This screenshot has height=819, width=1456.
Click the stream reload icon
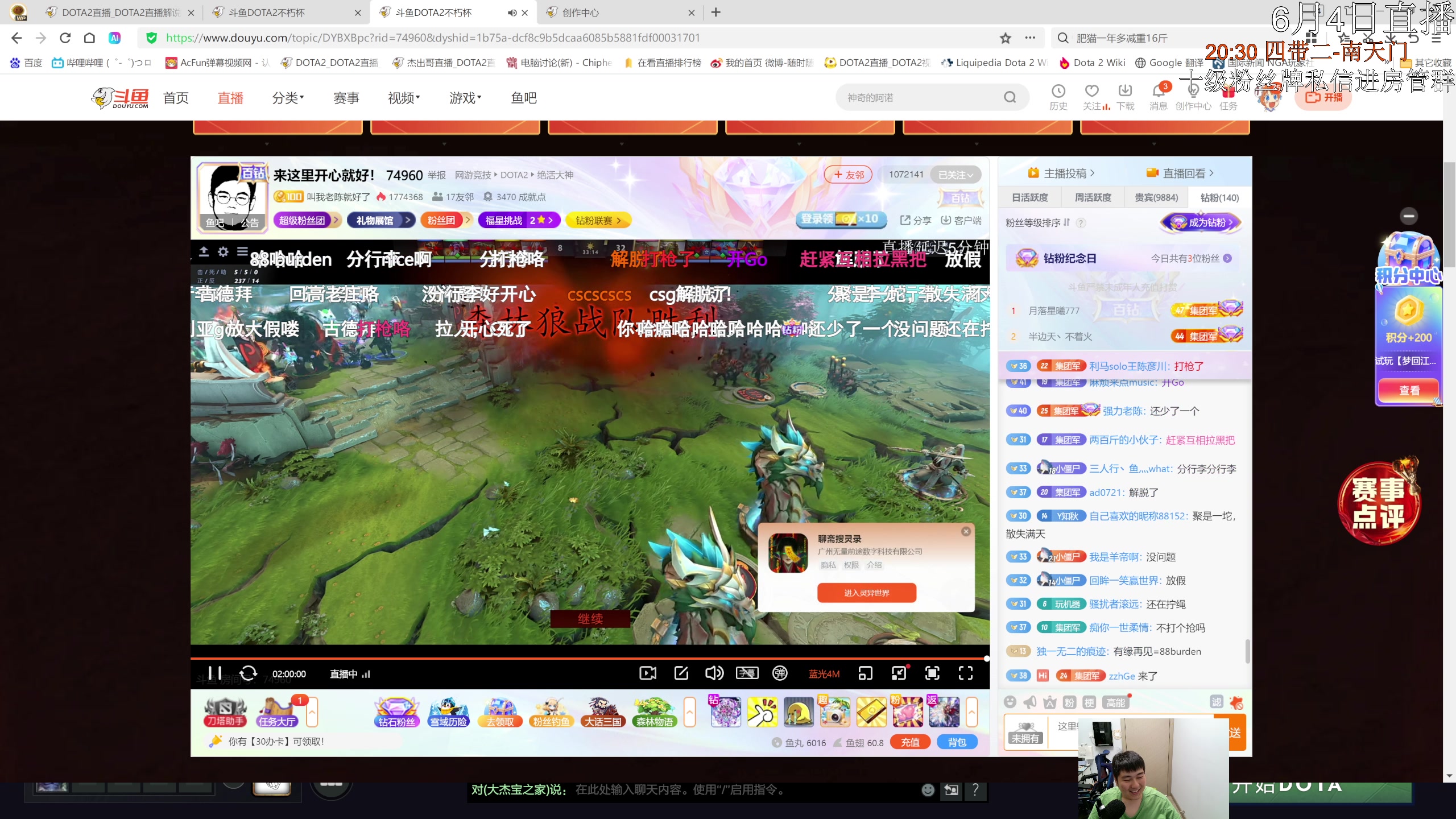click(248, 673)
